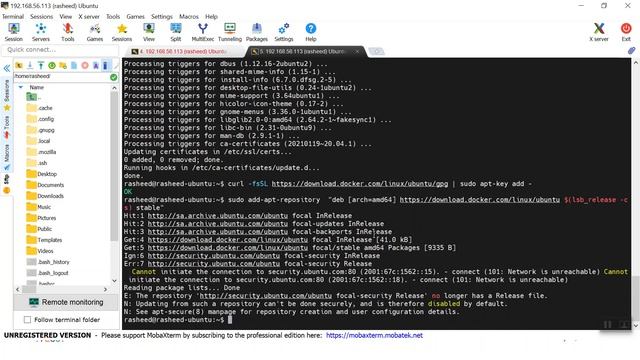Toggle Follow terminal folder checkbox
640x360 pixels.
[x=27, y=320]
